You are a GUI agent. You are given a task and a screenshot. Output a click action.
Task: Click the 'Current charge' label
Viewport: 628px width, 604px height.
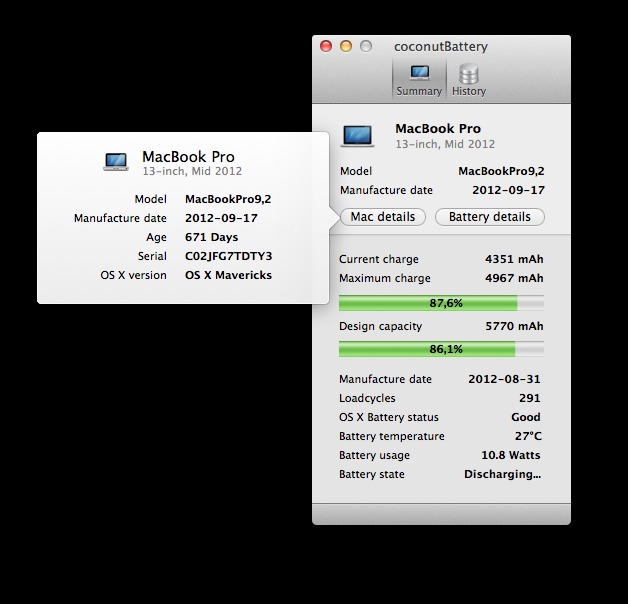tap(379, 259)
